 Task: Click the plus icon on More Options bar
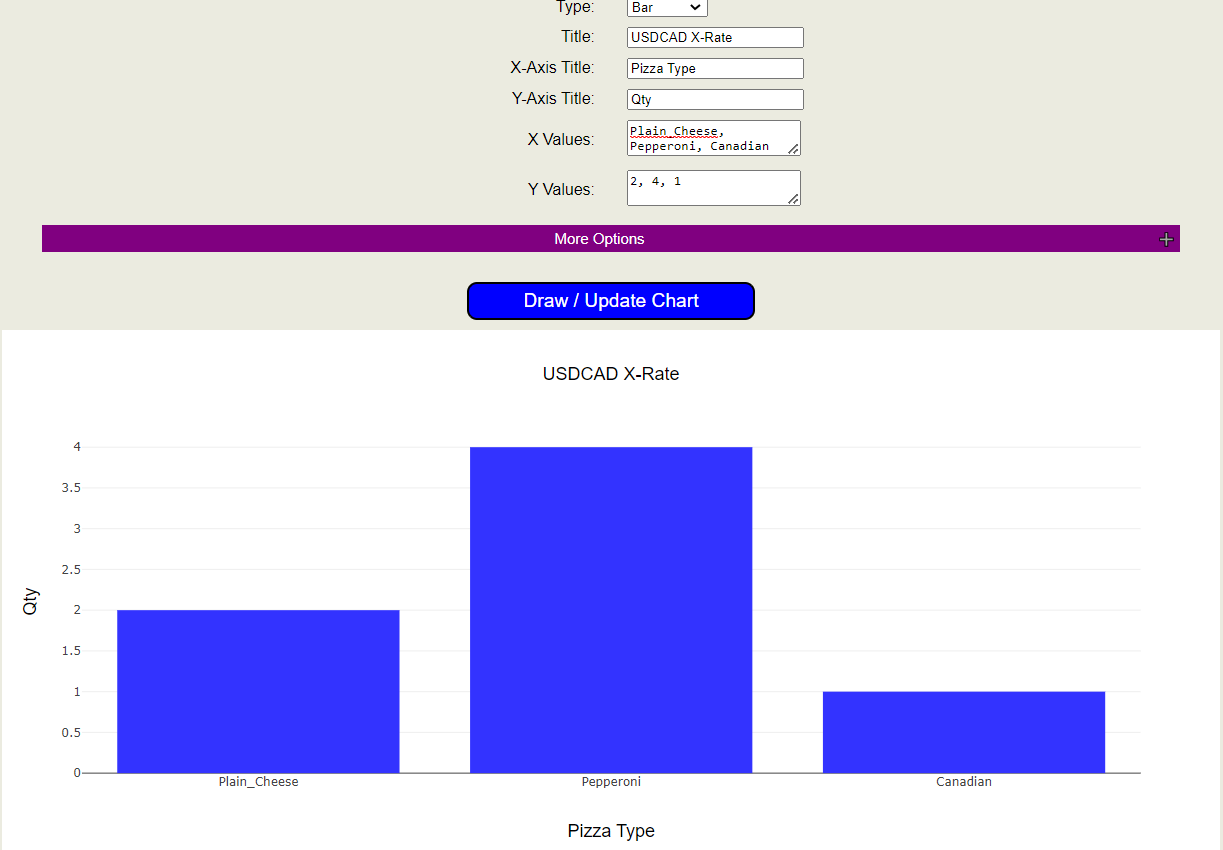[x=1166, y=239]
